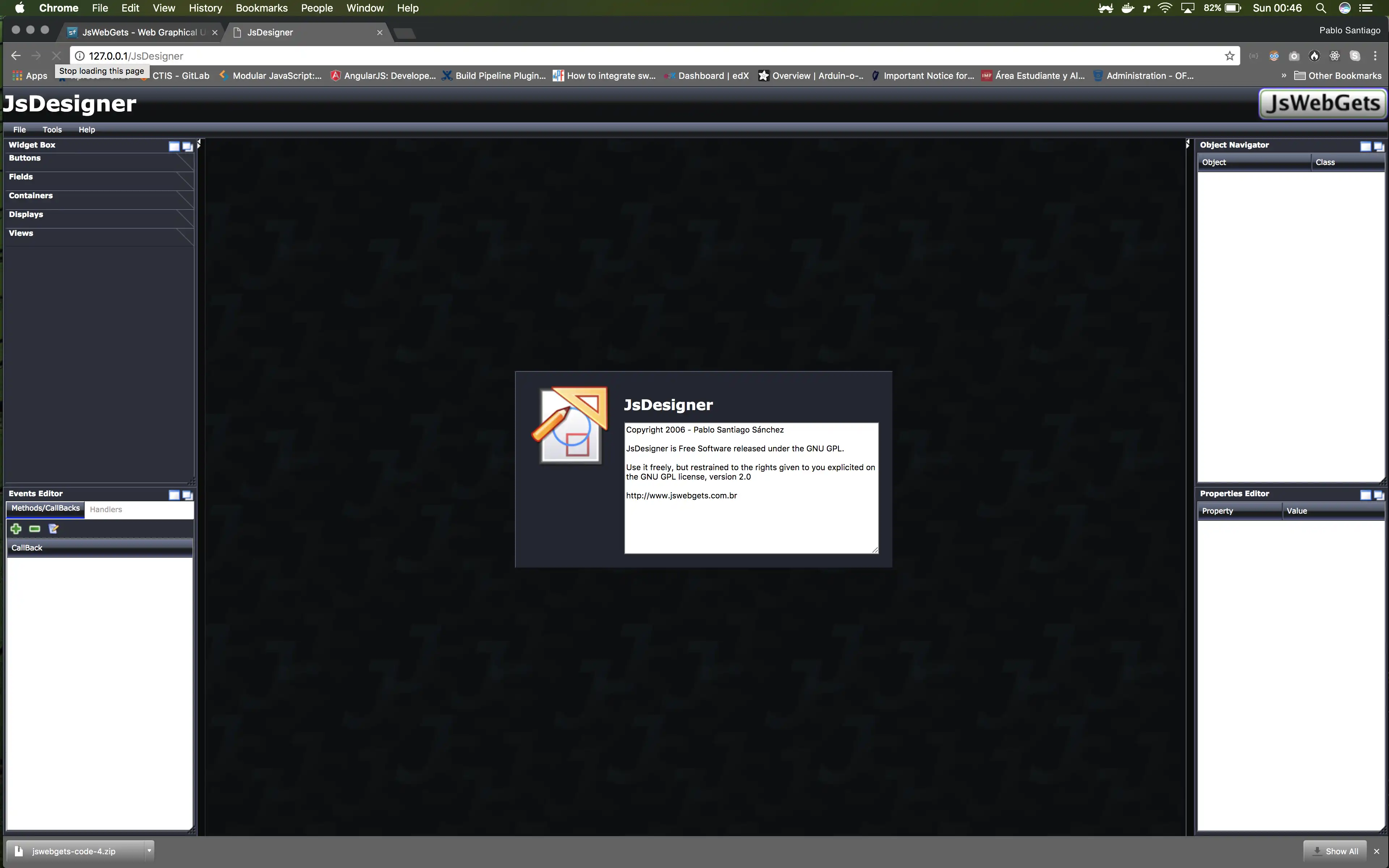Open the JsDesigner Tools menu
1389x868 pixels.
[x=52, y=129]
